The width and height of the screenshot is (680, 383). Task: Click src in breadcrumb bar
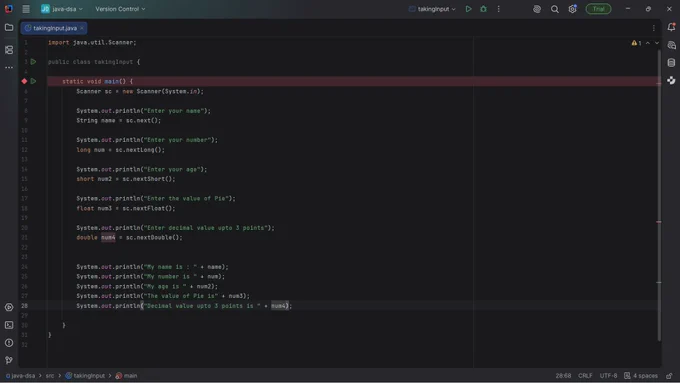(x=50, y=376)
